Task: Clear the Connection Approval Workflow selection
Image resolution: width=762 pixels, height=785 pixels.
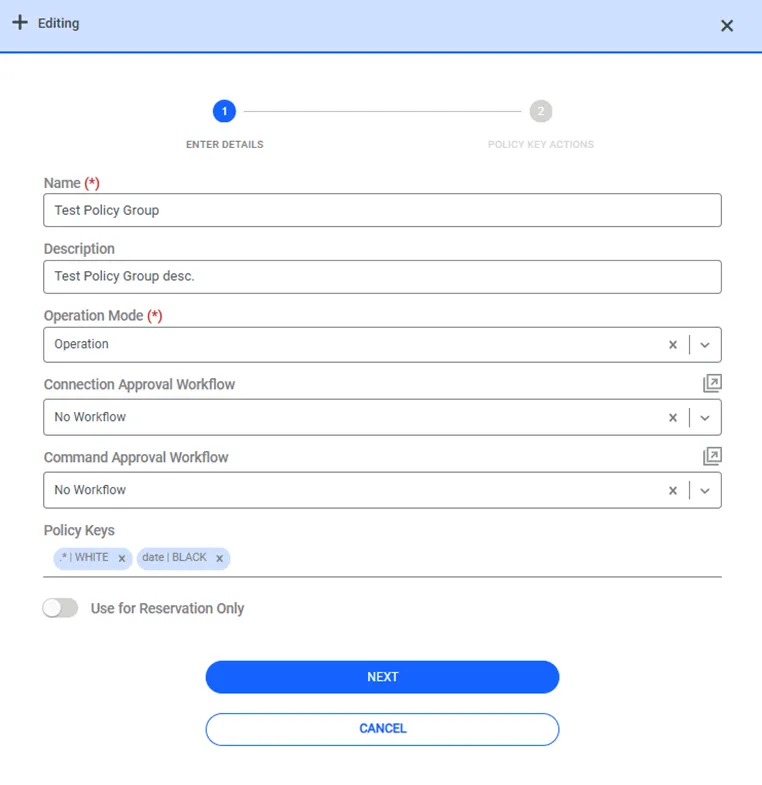Action: [x=673, y=418]
